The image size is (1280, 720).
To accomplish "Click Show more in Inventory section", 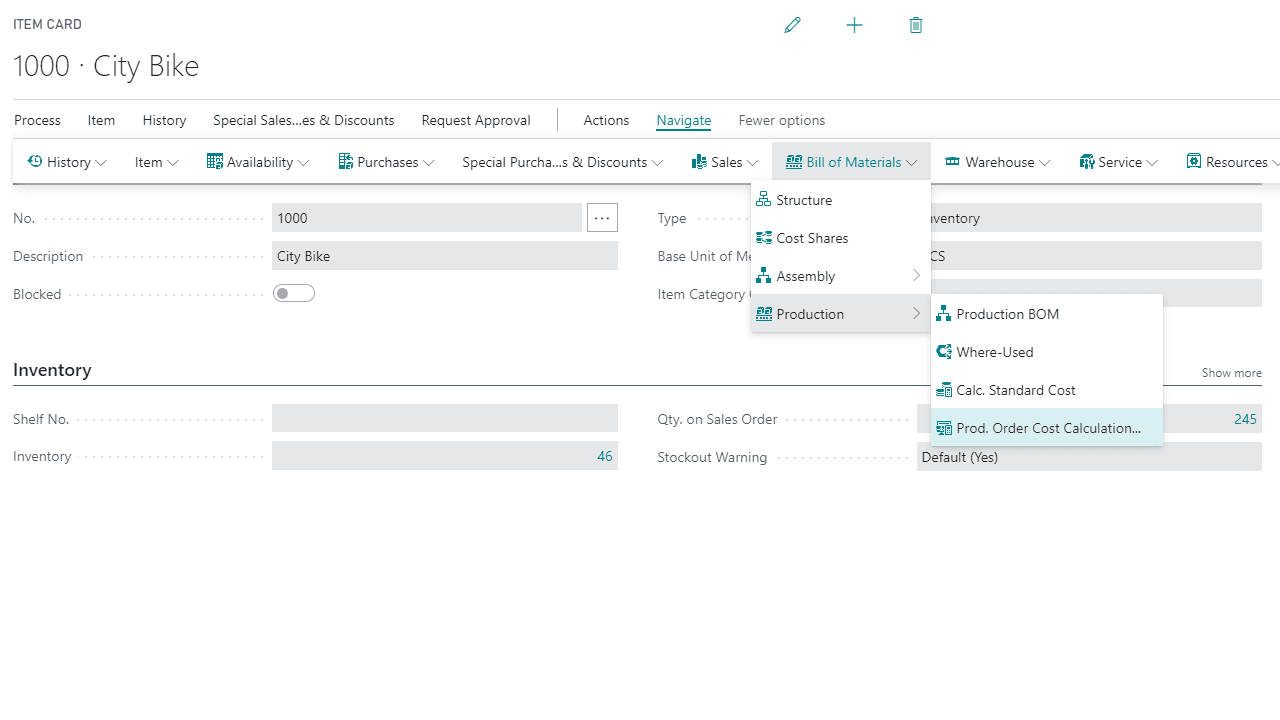I will 1232,373.
